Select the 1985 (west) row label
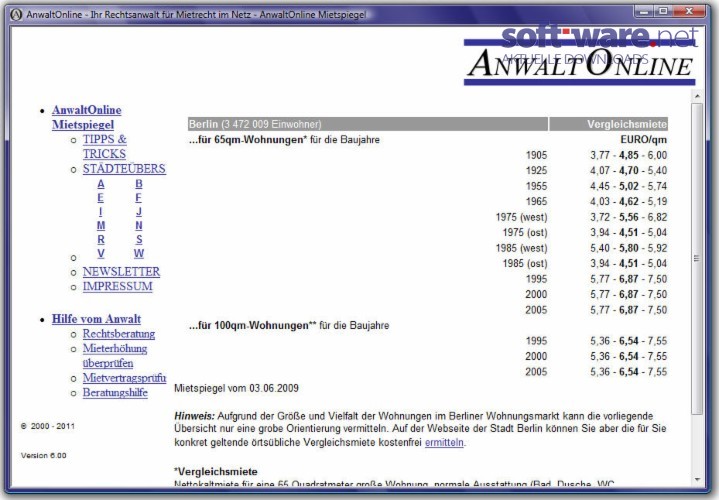 (x=521, y=248)
